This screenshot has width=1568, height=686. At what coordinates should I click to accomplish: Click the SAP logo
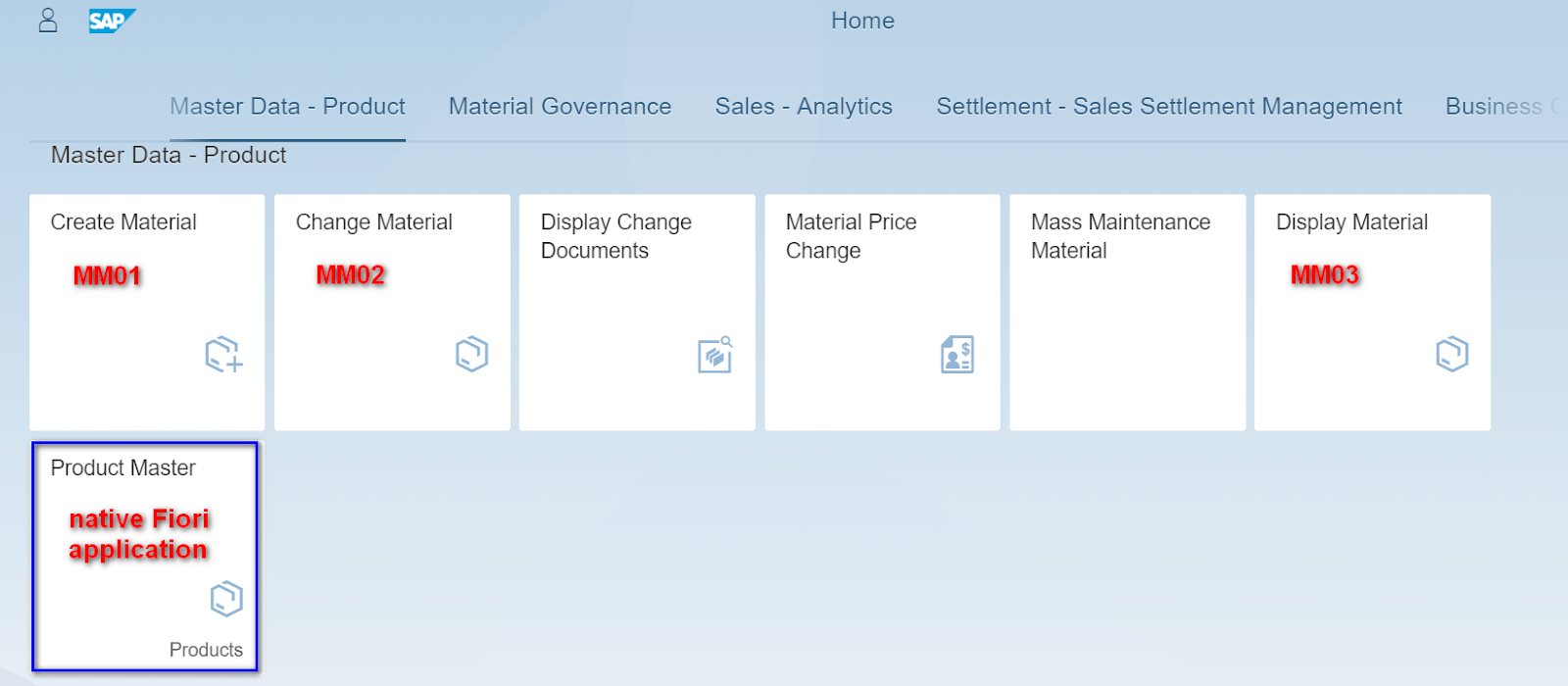pyautogui.click(x=111, y=21)
